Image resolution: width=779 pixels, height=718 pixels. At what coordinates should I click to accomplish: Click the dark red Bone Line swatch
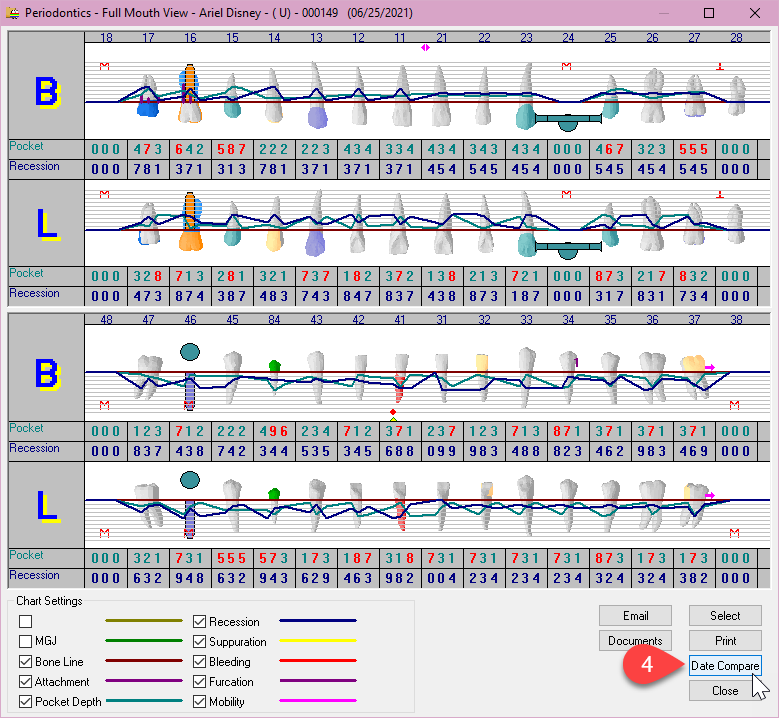tap(144, 660)
